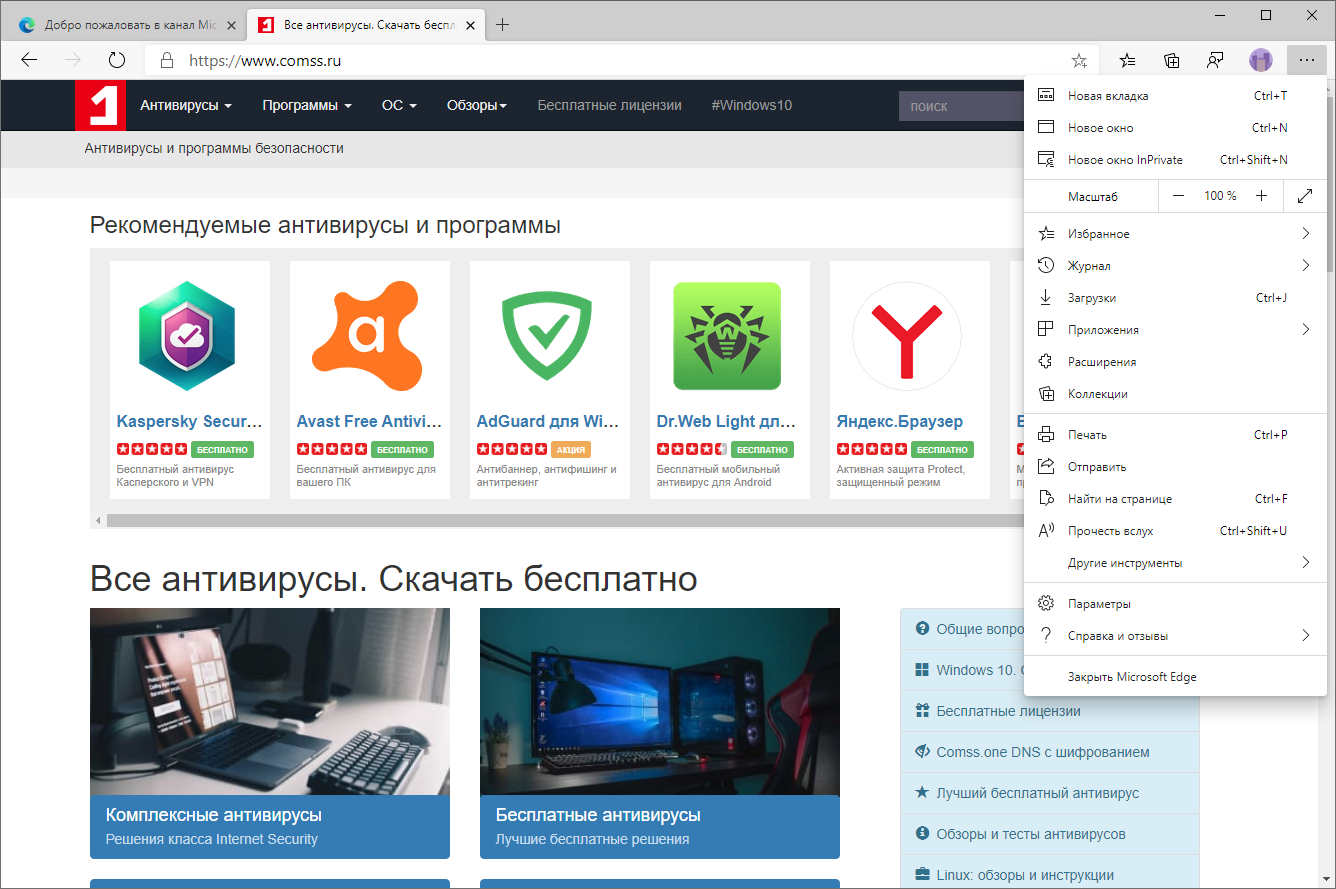The image size is (1336, 889).
Task: Close the three-dot settings menu button
Action: click(1306, 60)
